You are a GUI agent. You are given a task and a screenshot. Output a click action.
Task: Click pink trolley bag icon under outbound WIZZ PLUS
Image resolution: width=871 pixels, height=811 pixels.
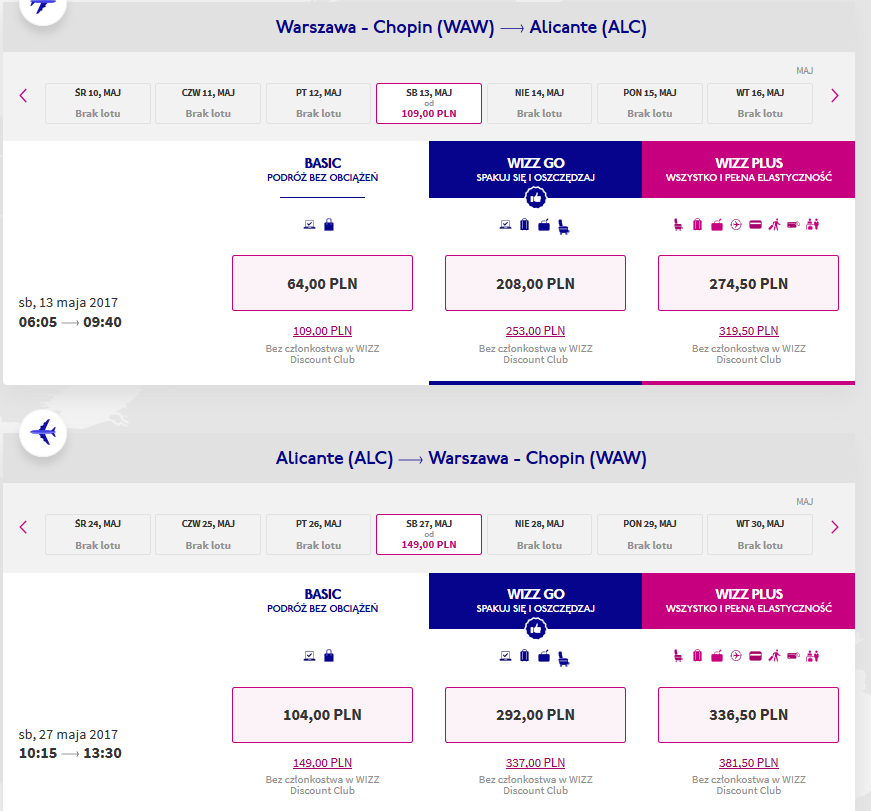coord(717,224)
